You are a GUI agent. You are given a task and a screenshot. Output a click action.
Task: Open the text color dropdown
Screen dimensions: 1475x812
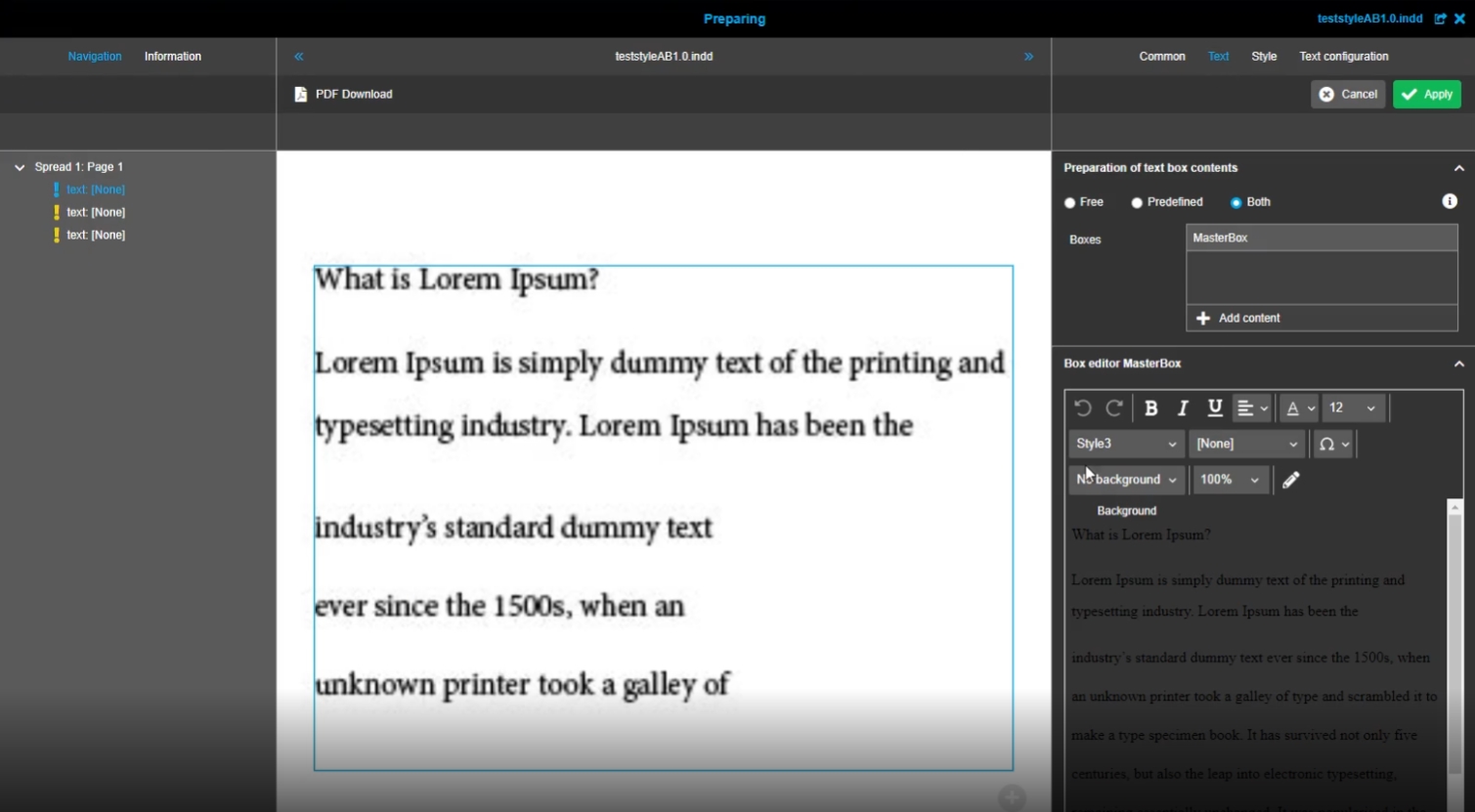coord(1300,408)
